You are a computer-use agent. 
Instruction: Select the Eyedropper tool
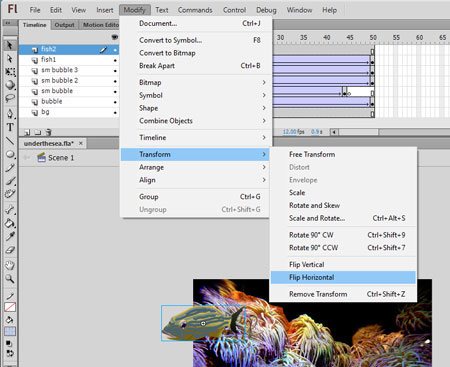[x=10, y=236]
